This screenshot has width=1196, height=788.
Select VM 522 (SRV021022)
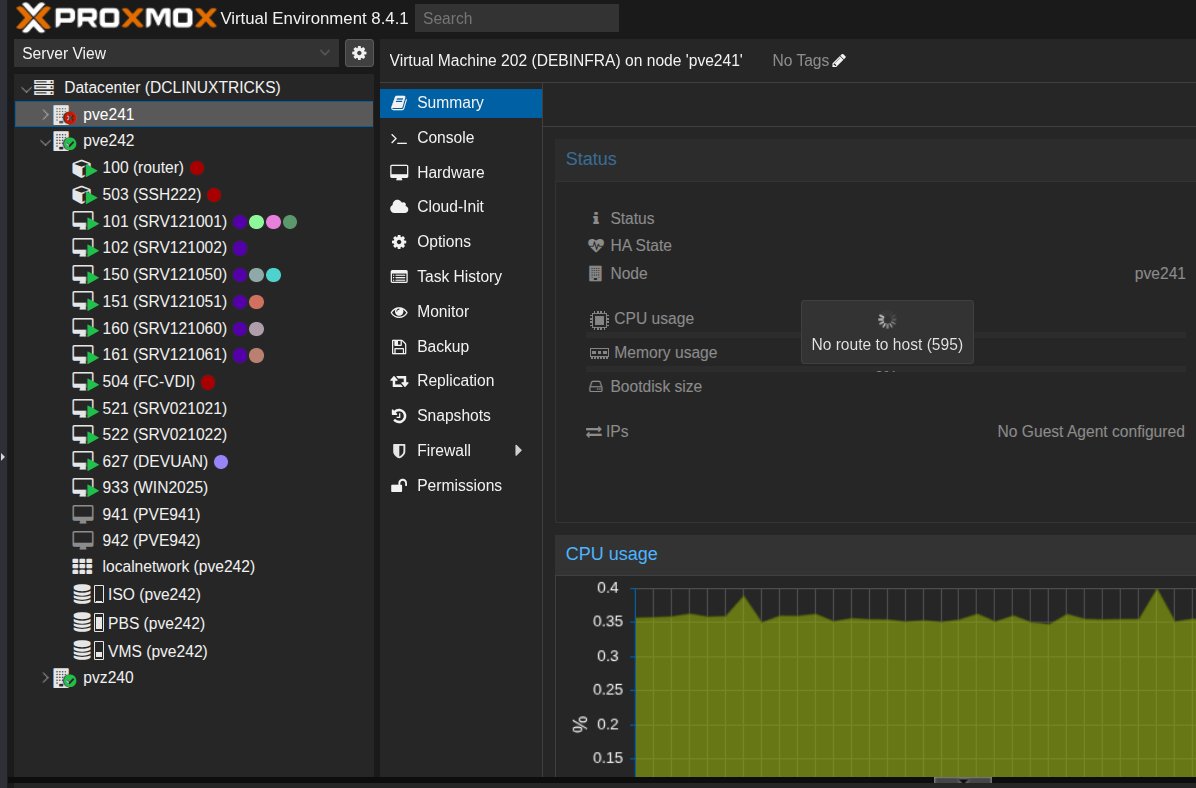pyautogui.click(x=165, y=435)
